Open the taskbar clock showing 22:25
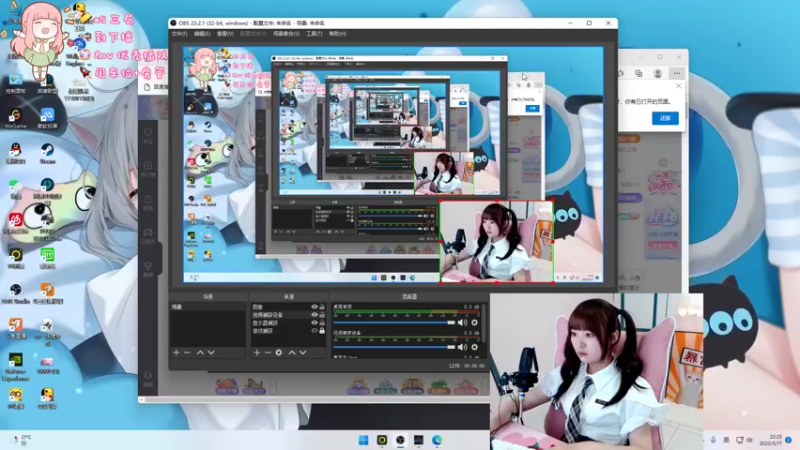800x450 pixels. pyautogui.click(x=771, y=440)
